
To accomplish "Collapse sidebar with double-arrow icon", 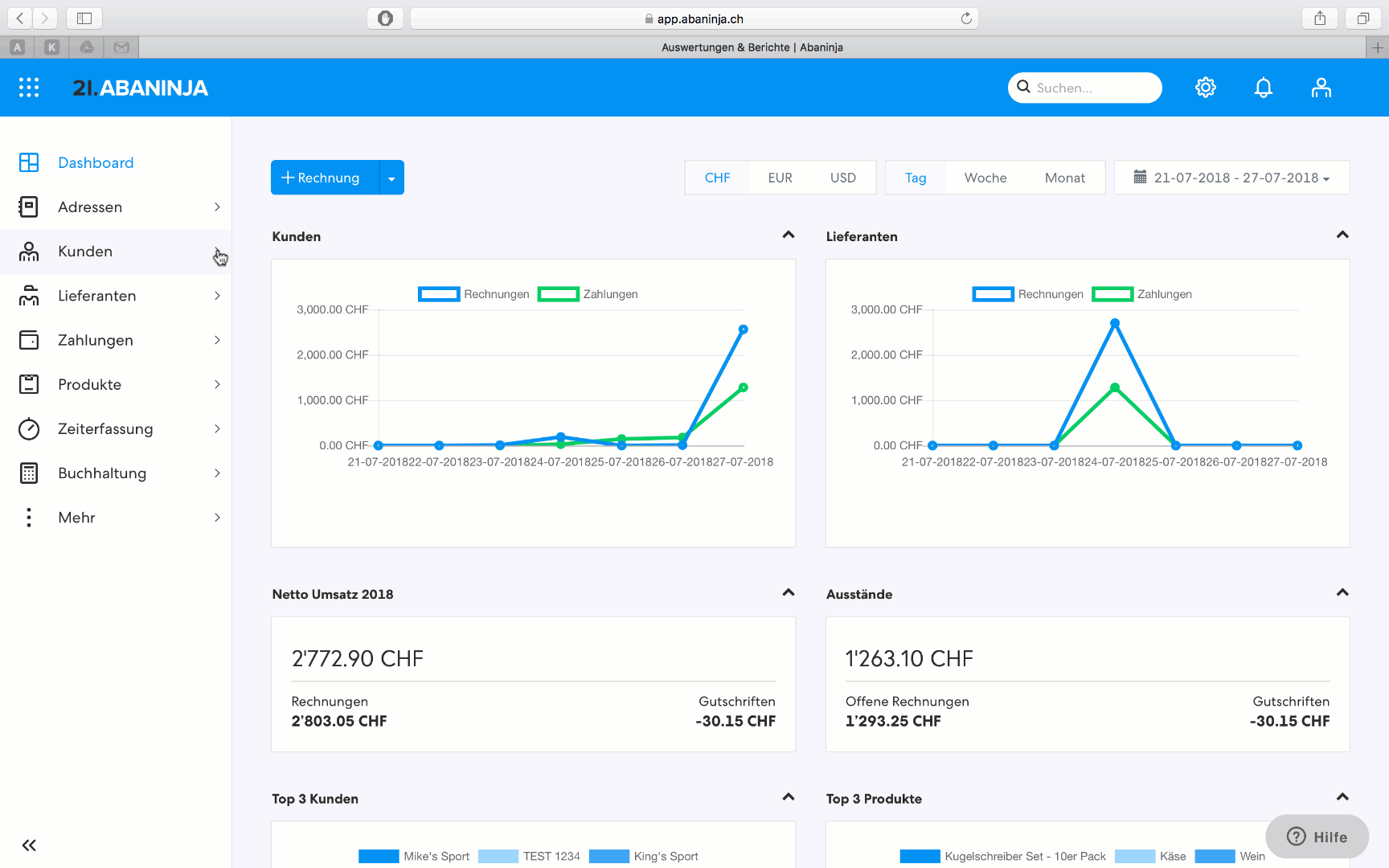I will [29, 845].
